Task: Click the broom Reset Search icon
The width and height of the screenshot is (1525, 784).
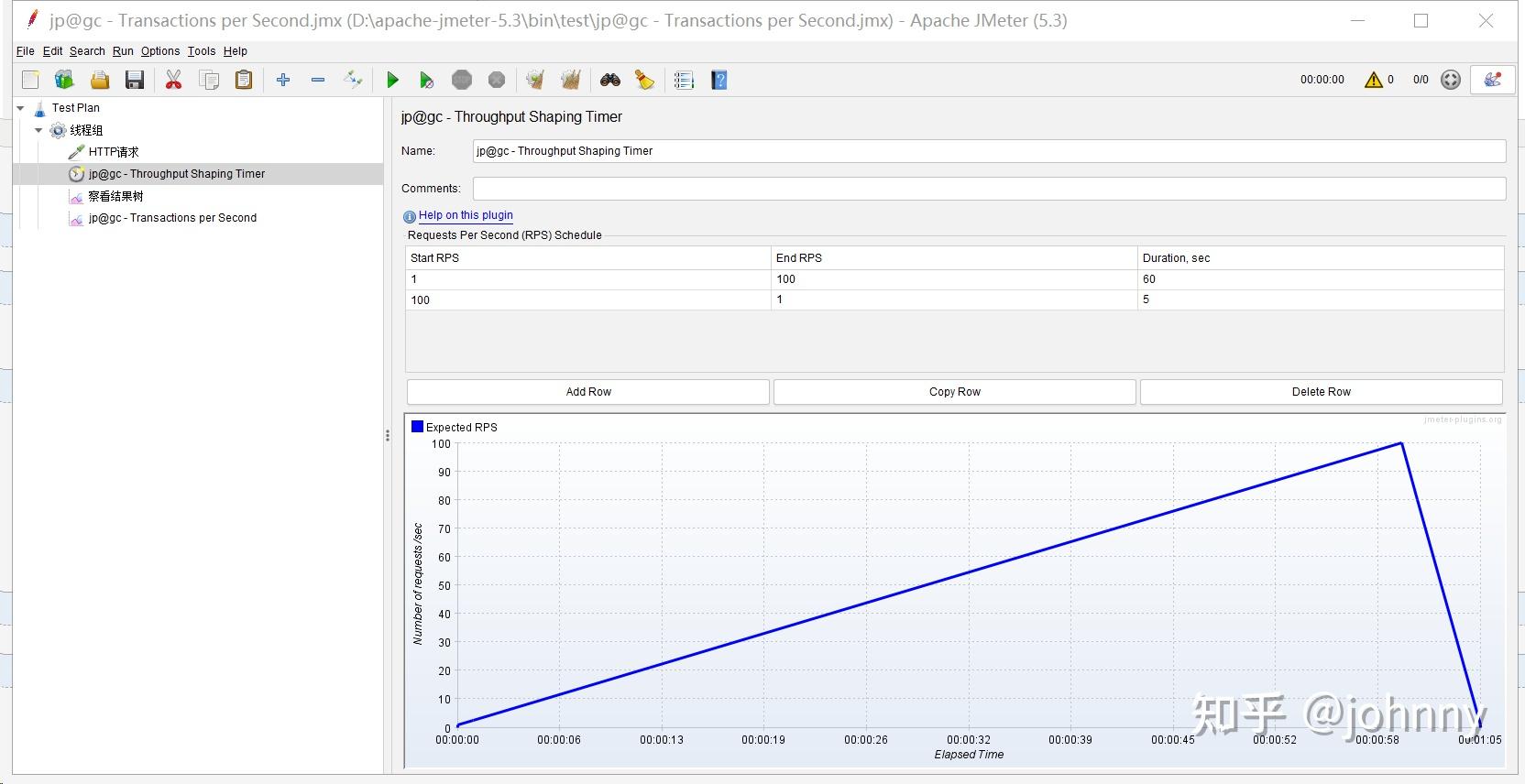Action: tap(645, 81)
